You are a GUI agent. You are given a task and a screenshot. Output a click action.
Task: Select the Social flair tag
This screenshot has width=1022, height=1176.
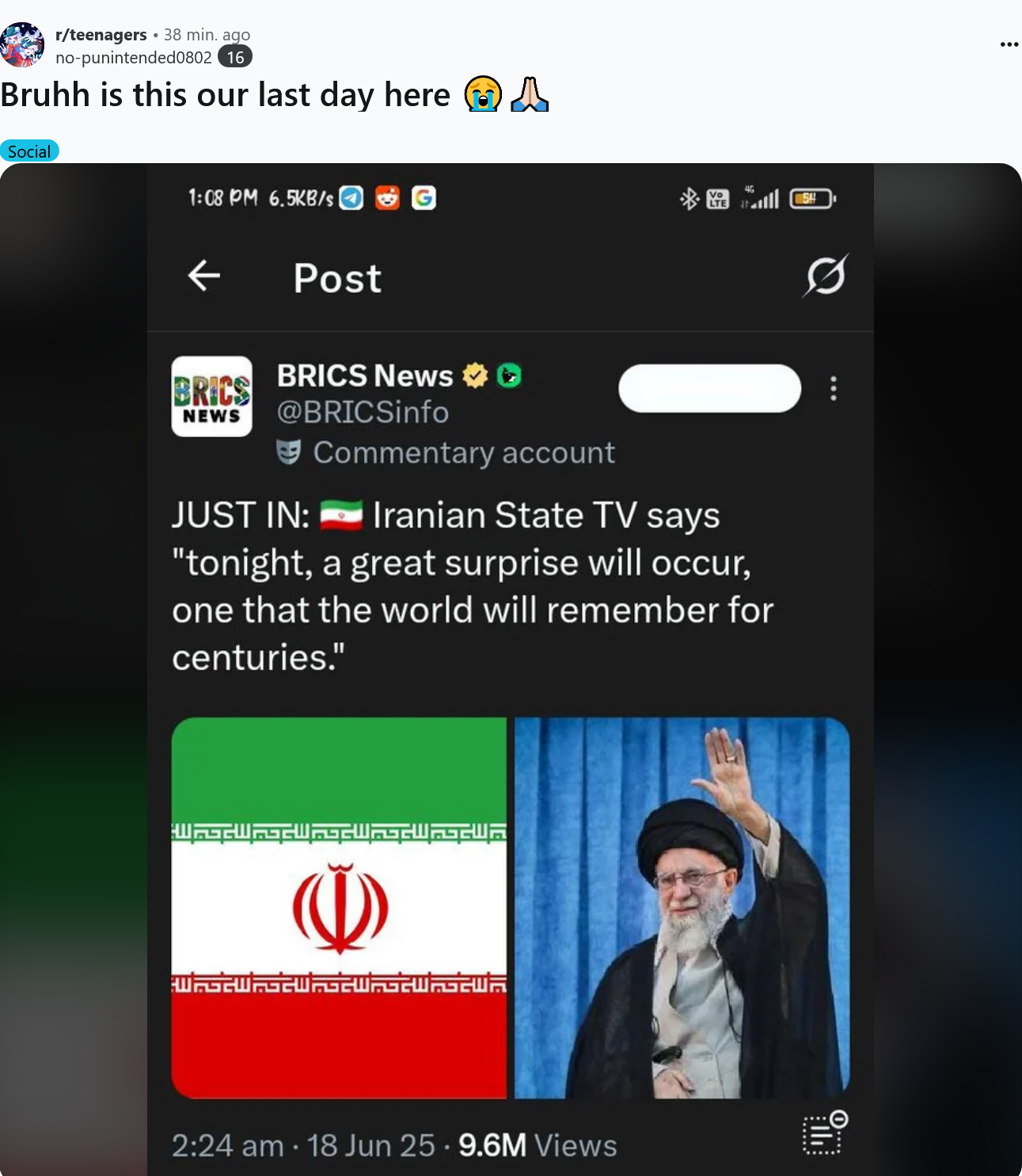click(x=29, y=151)
